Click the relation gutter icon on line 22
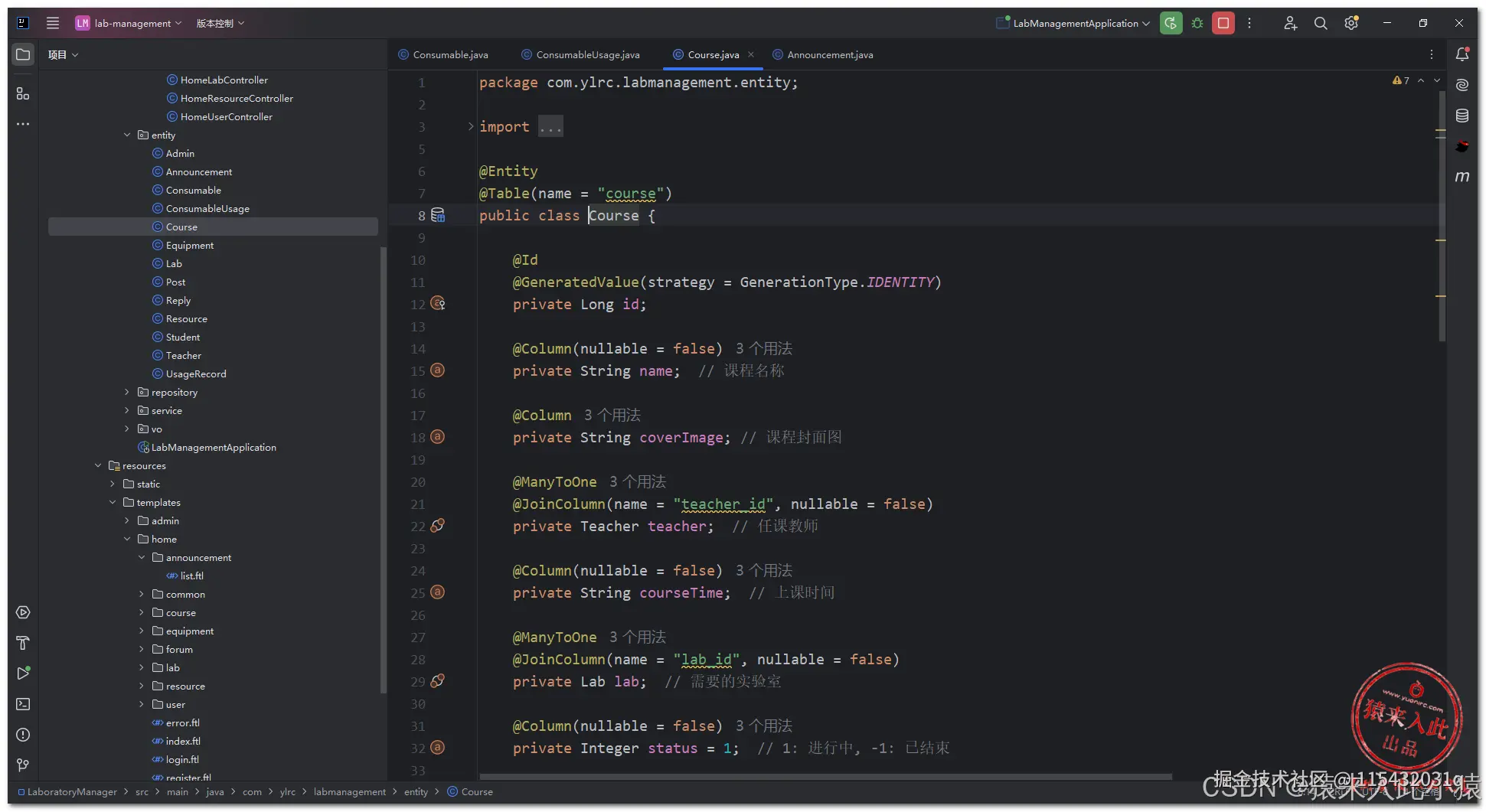Viewport: 1486px width, 812px height. [x=438, y=526]
